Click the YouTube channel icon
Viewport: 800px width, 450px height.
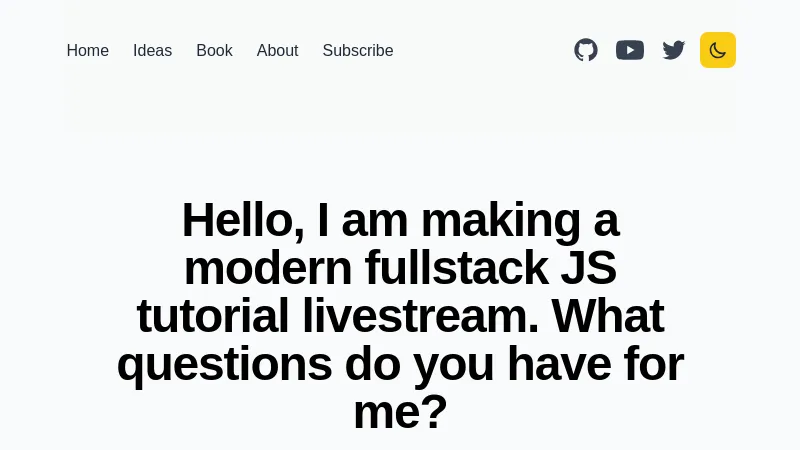point(630,50)
